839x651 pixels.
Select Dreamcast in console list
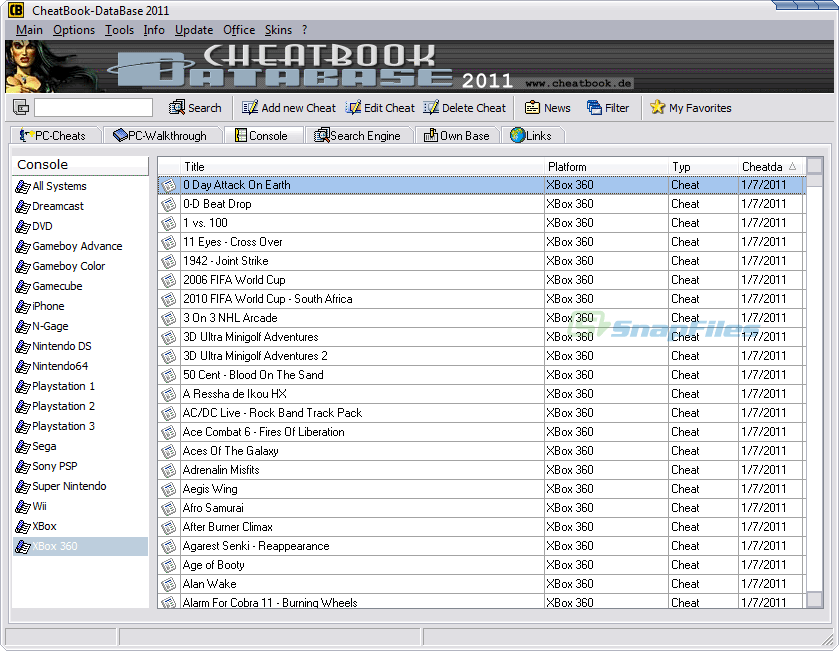(x=80, y=206)
